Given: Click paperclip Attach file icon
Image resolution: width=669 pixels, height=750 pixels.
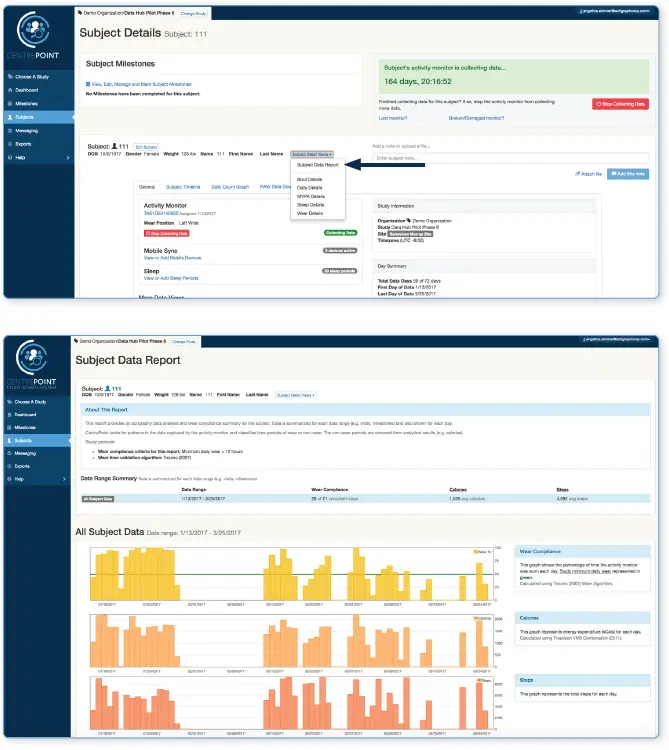Looking at the screenshot, I should click(x=577, y=174).
